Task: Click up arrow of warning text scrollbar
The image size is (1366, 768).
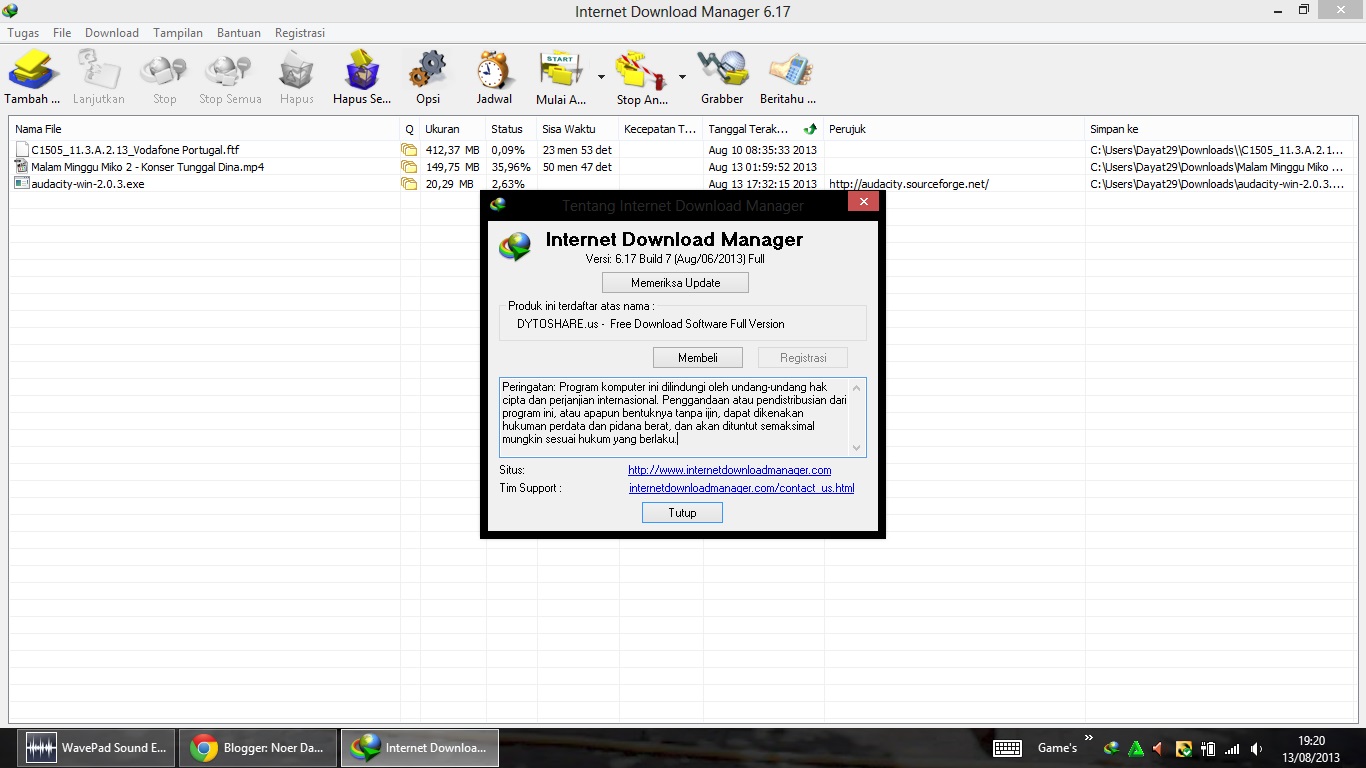Action: pyautogui.click(x=856, y=387)
